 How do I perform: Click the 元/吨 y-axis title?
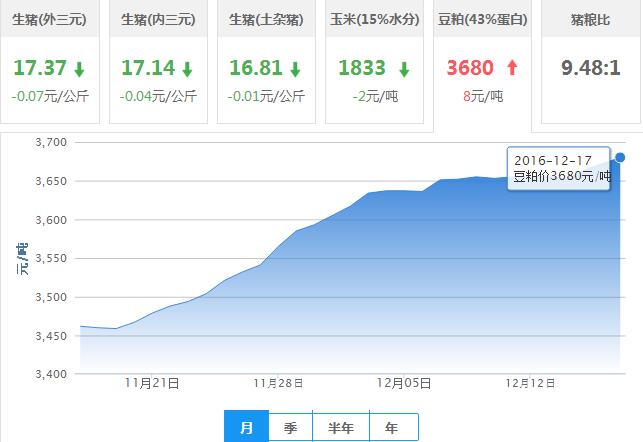[x=22, y=259]
